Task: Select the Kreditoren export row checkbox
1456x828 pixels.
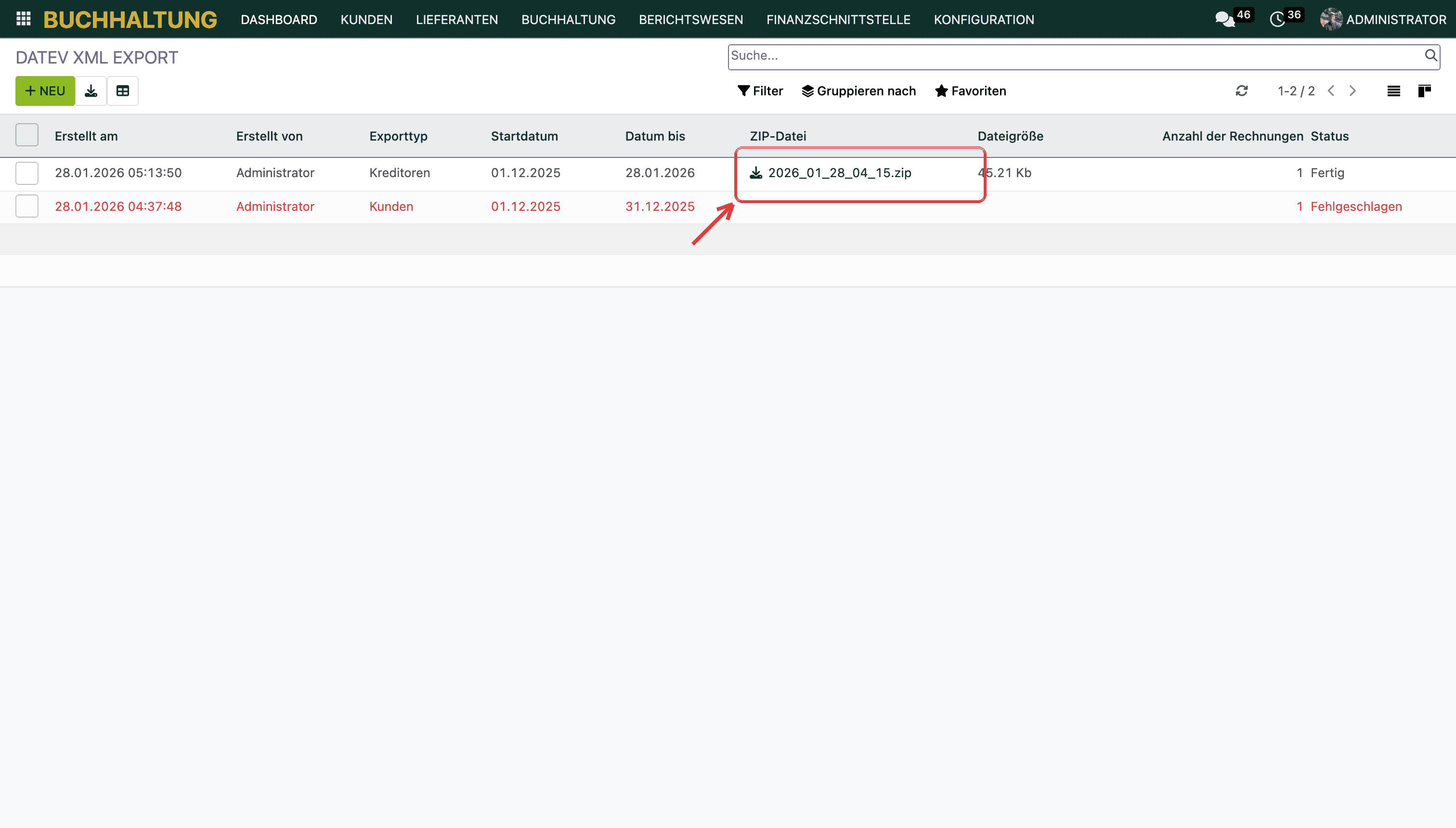Action: click(x=27, y=173)
